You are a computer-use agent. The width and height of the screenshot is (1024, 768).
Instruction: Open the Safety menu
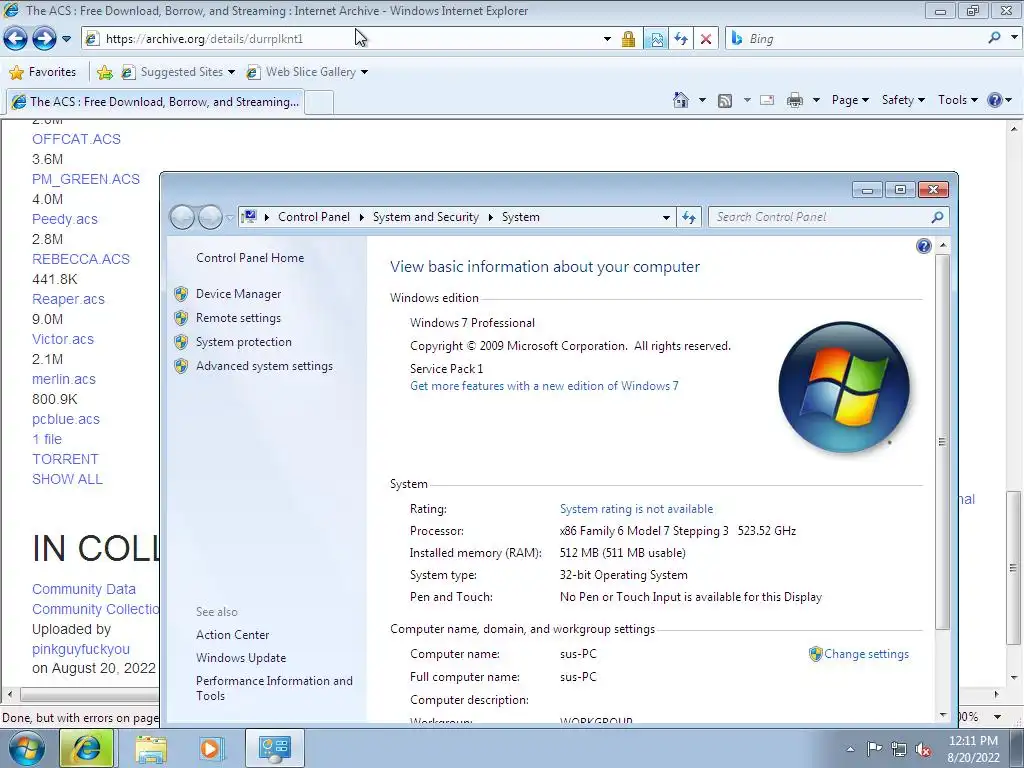[903, 100]
